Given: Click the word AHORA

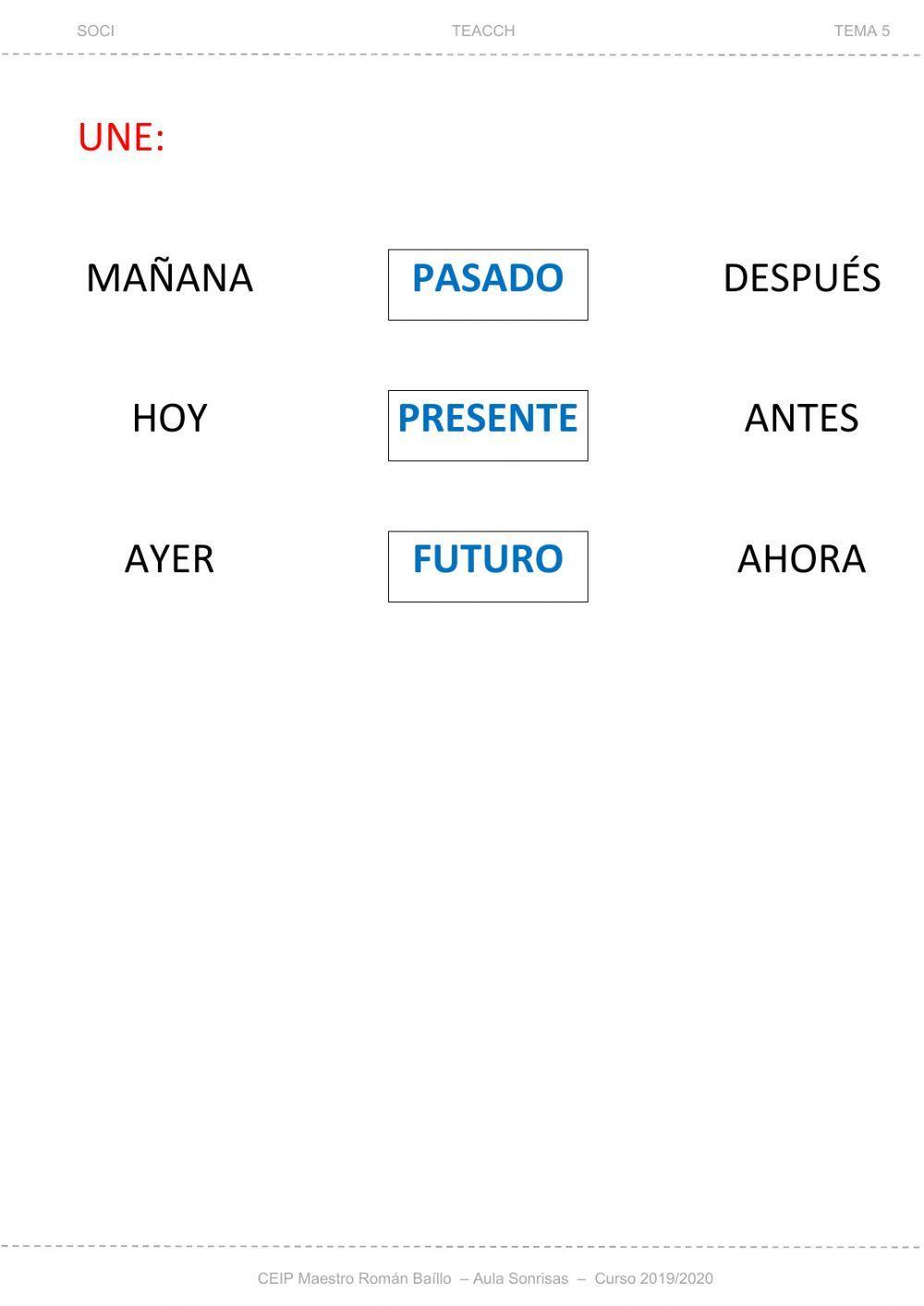Looking at the screenshot, I should point(802,559).
